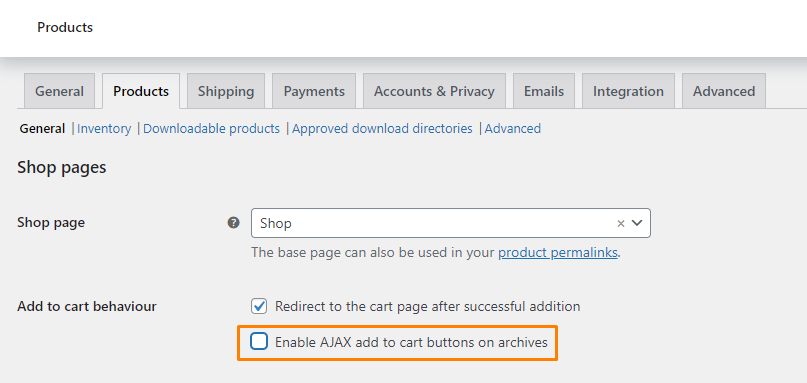Switch to the General settings tab
Viewport: 807px width, 383px height.
coord(59,91)
